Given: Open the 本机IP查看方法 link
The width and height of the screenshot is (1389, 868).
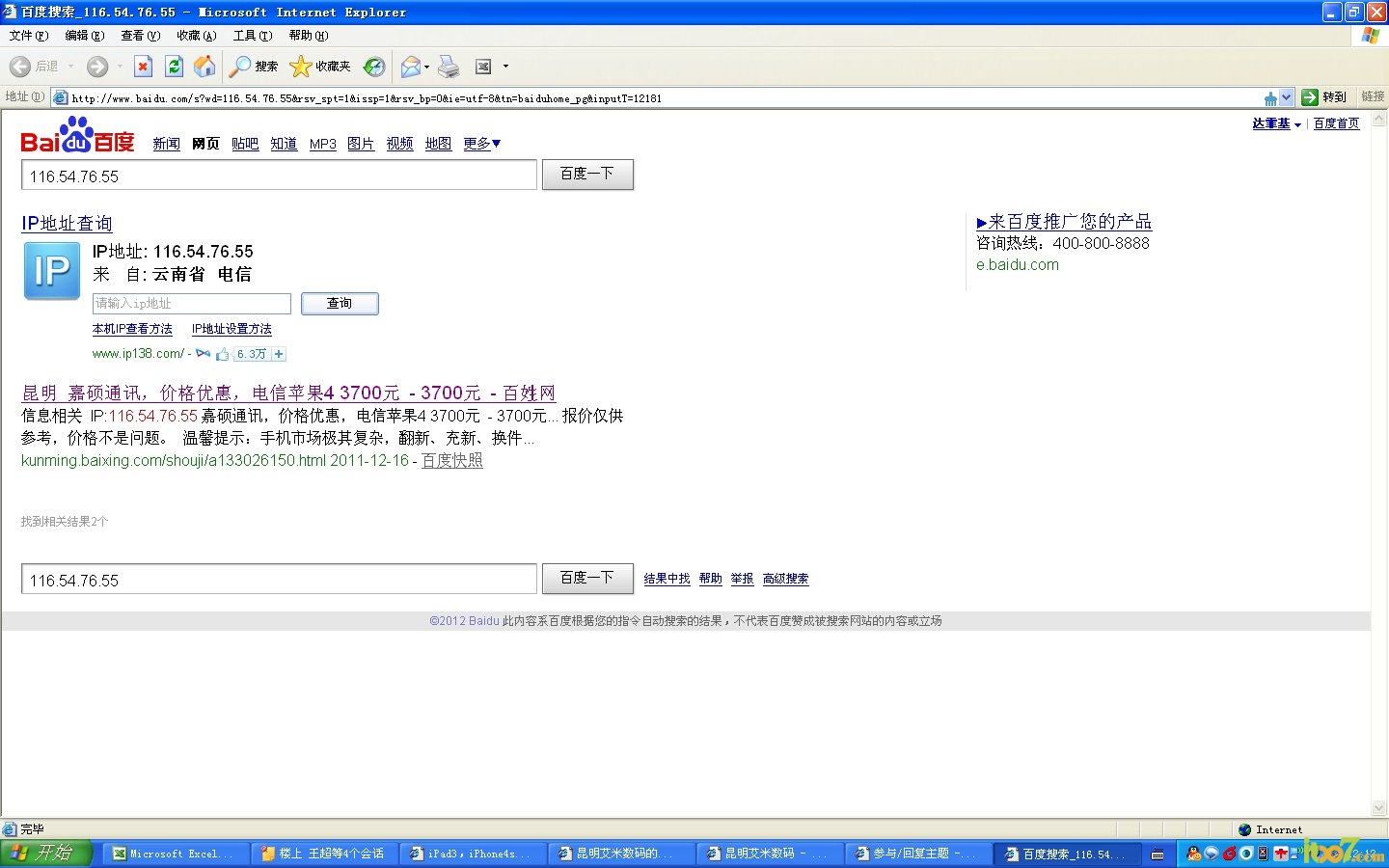Looking at the screenshot, I should click(132, 329).
